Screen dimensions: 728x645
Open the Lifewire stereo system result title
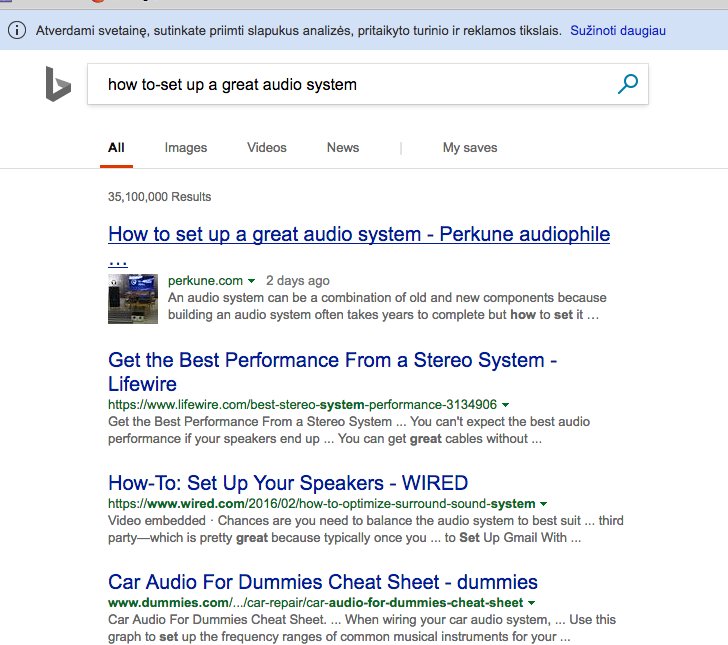(x=332, y=372)
